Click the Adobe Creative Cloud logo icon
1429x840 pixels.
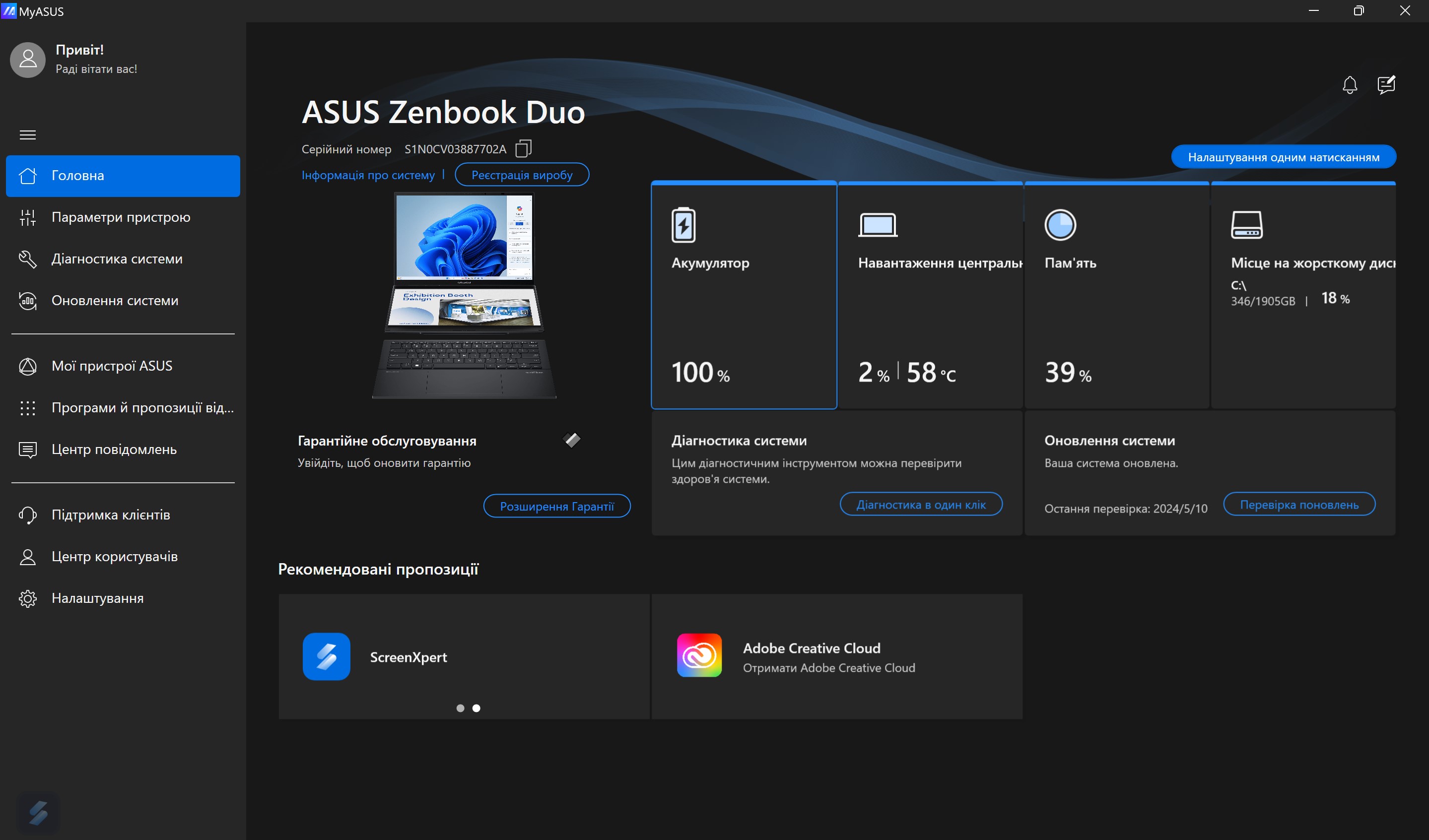pyautogui.click(x=699, y=656)
